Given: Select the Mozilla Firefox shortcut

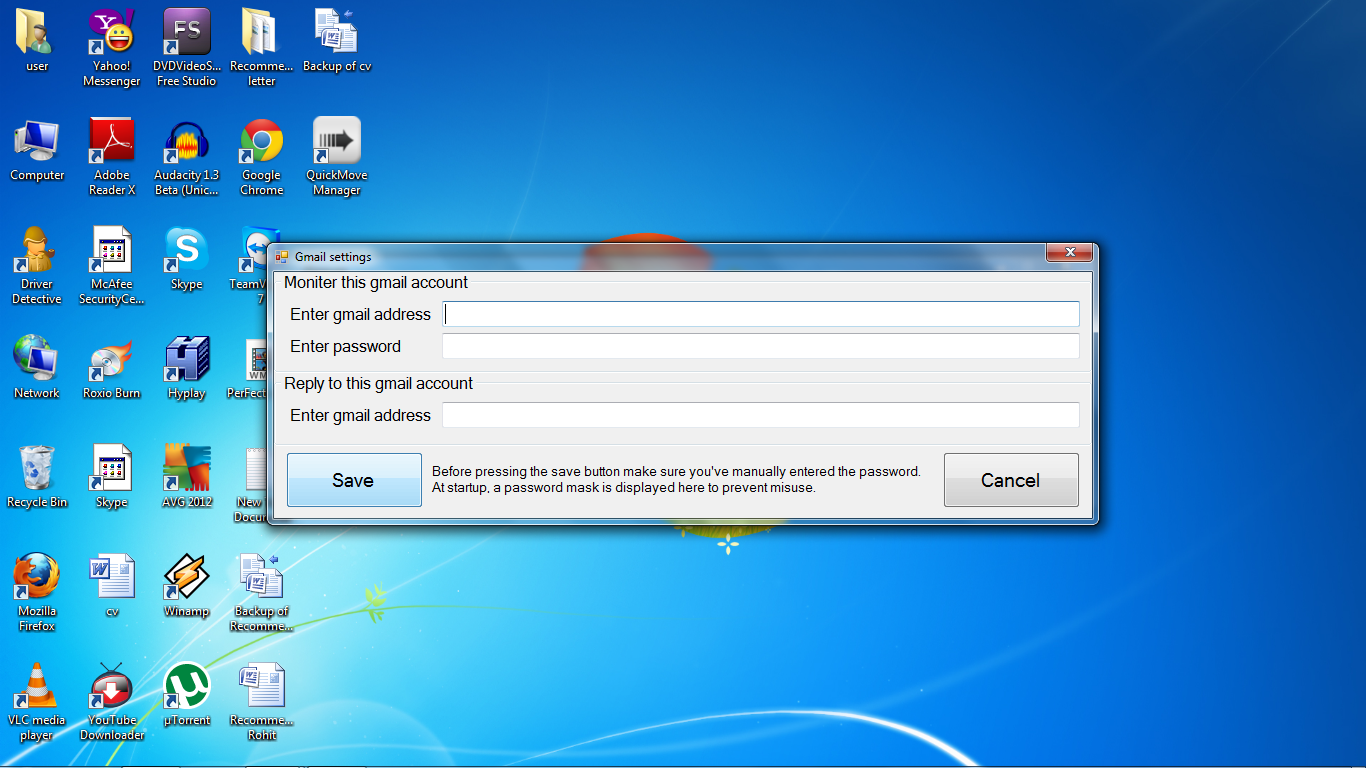Looking at the screenshot, I should [x=37, y=593].
